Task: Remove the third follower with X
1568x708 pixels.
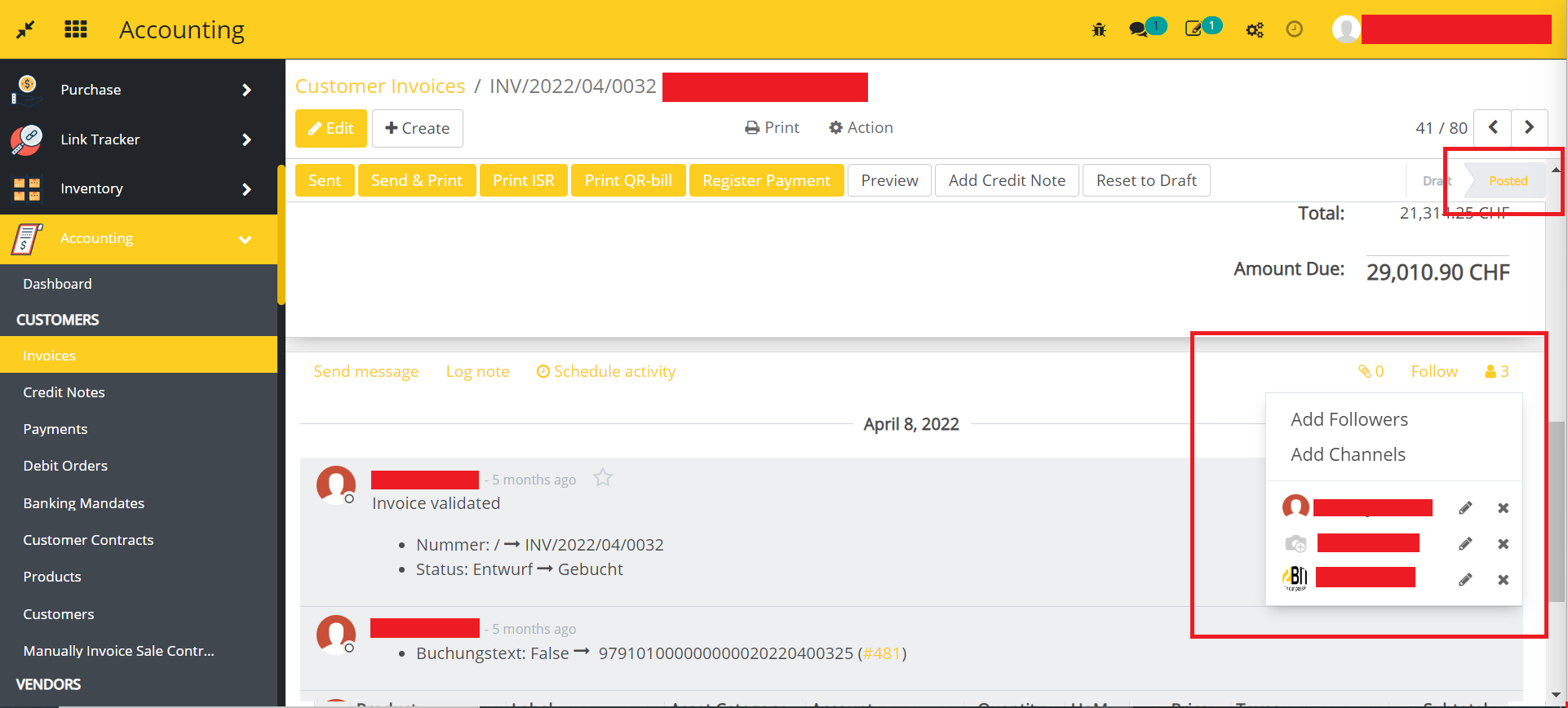Action: (x=1503, y=580)
